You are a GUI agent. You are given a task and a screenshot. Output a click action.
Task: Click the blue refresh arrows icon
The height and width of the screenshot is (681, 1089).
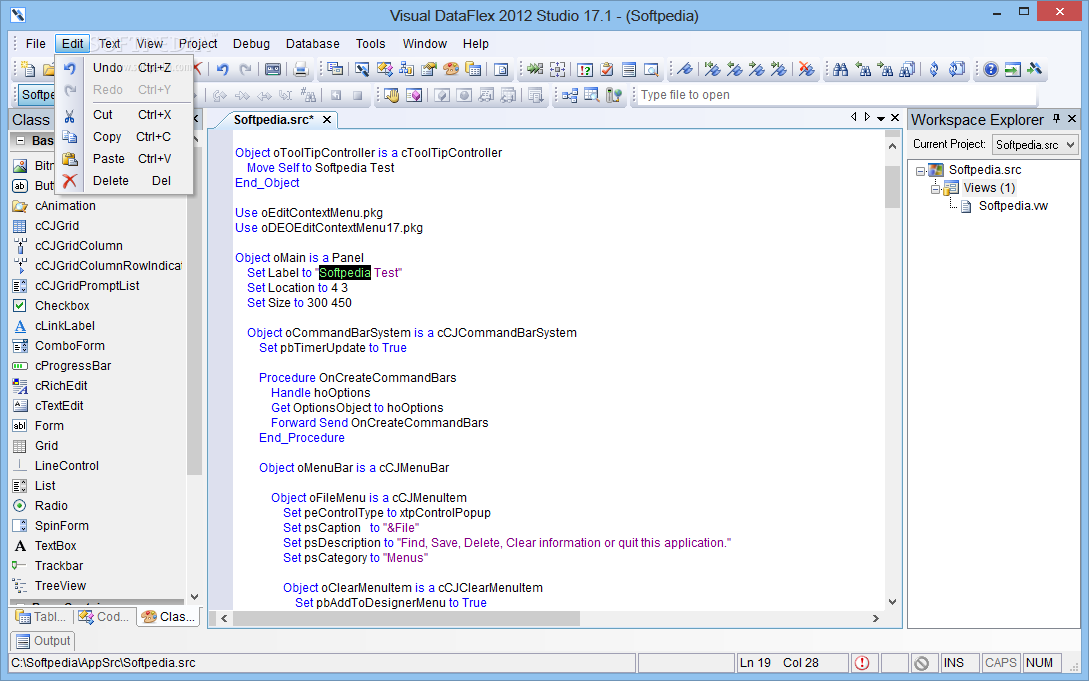tap(934, 69)
